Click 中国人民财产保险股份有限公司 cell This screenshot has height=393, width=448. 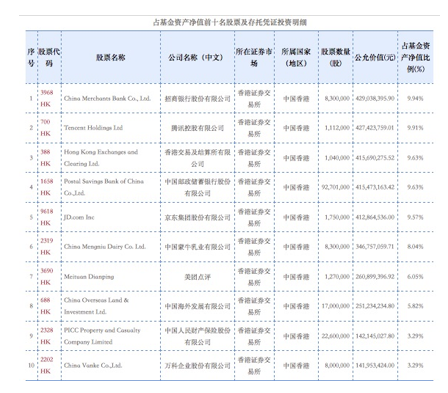click(x=198, y=336)
